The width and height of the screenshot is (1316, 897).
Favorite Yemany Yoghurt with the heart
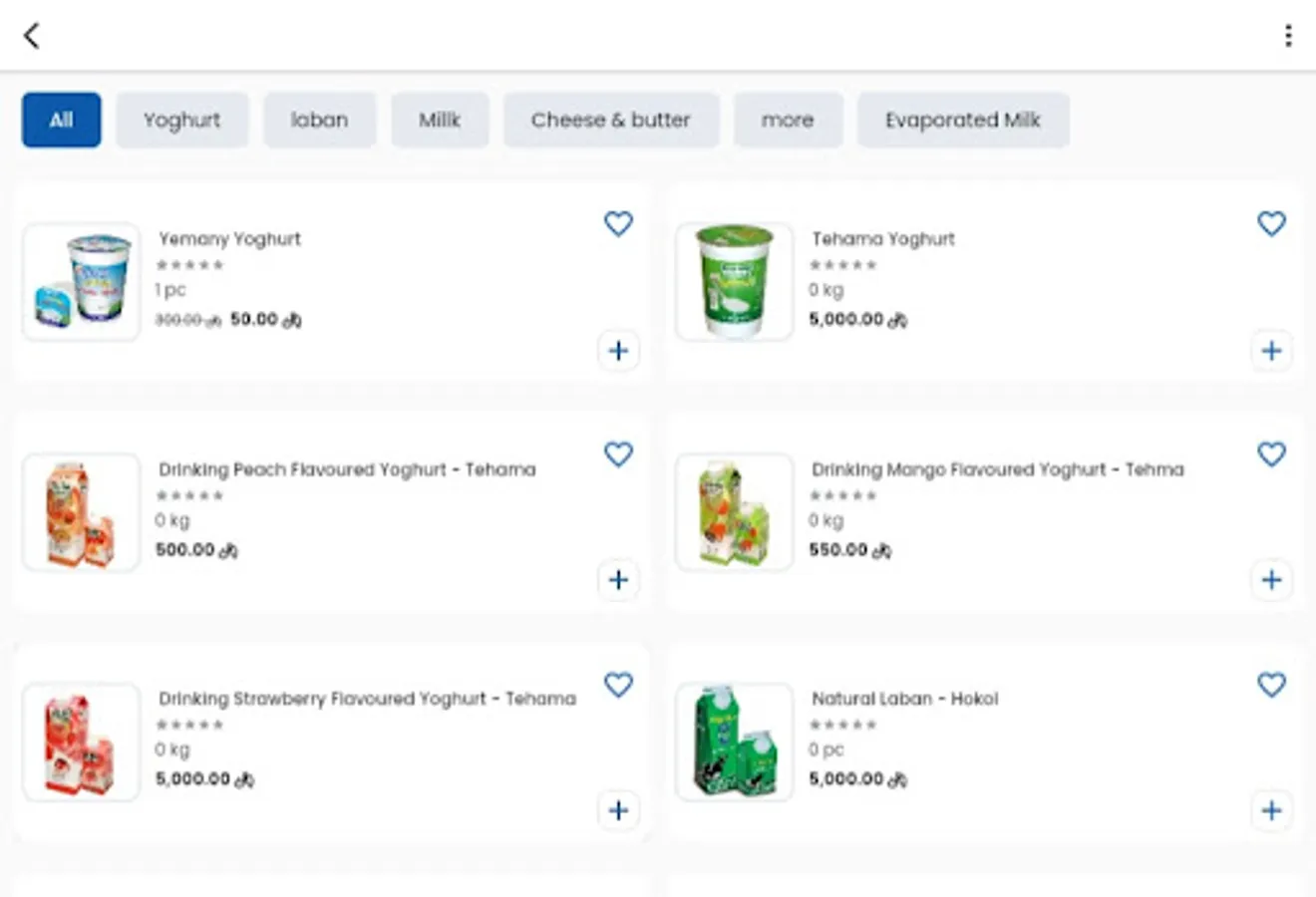[x=618, y=223]
